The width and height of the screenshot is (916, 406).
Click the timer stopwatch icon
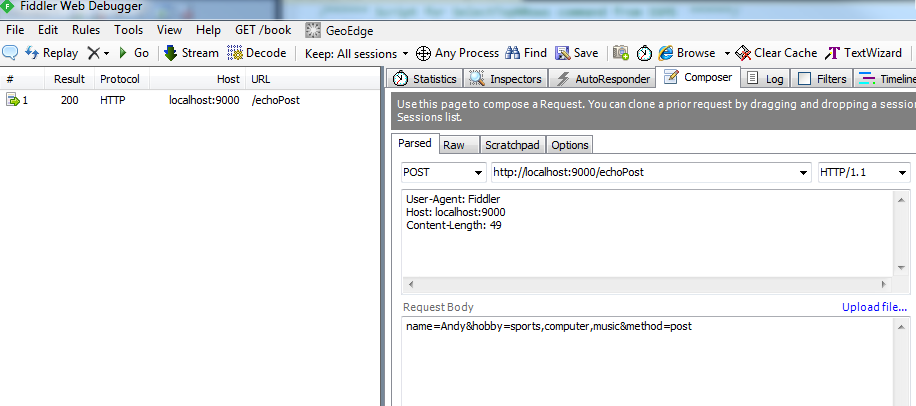[644, 53]
